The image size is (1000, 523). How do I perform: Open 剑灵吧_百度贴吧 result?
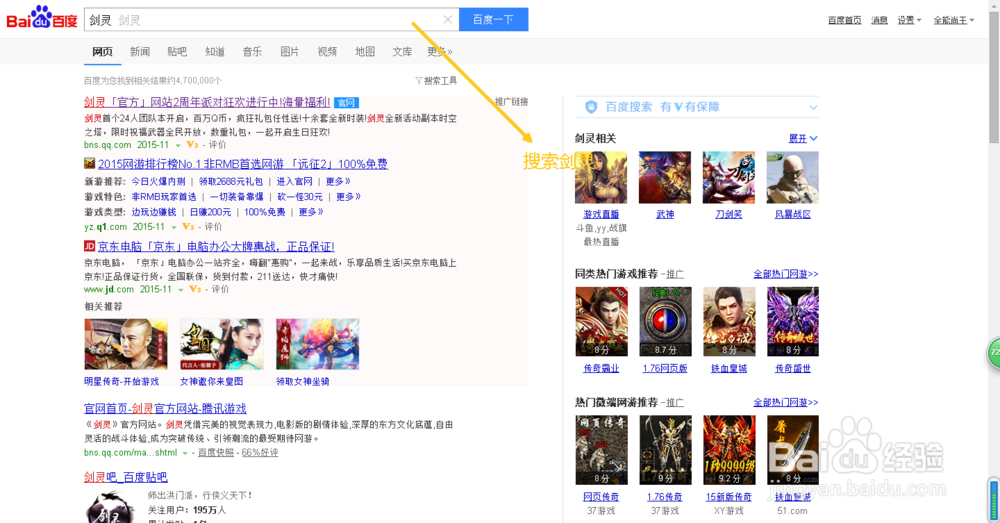[x=125, y=477]
